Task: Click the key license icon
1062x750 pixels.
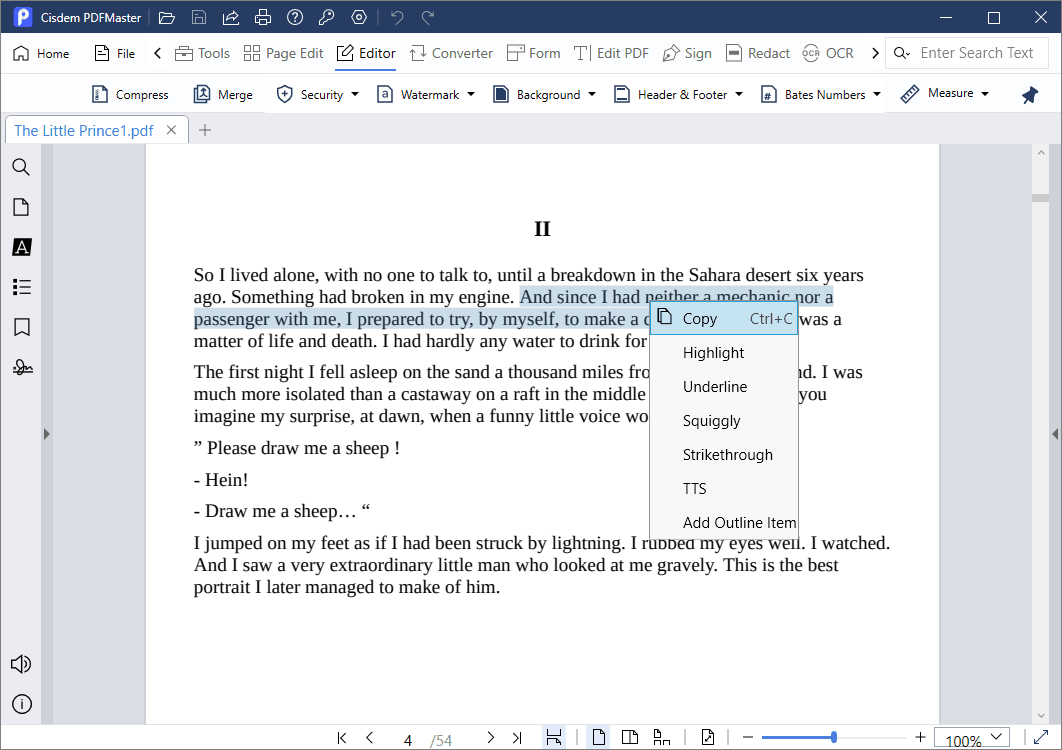Action: click(x=326, y=18)
